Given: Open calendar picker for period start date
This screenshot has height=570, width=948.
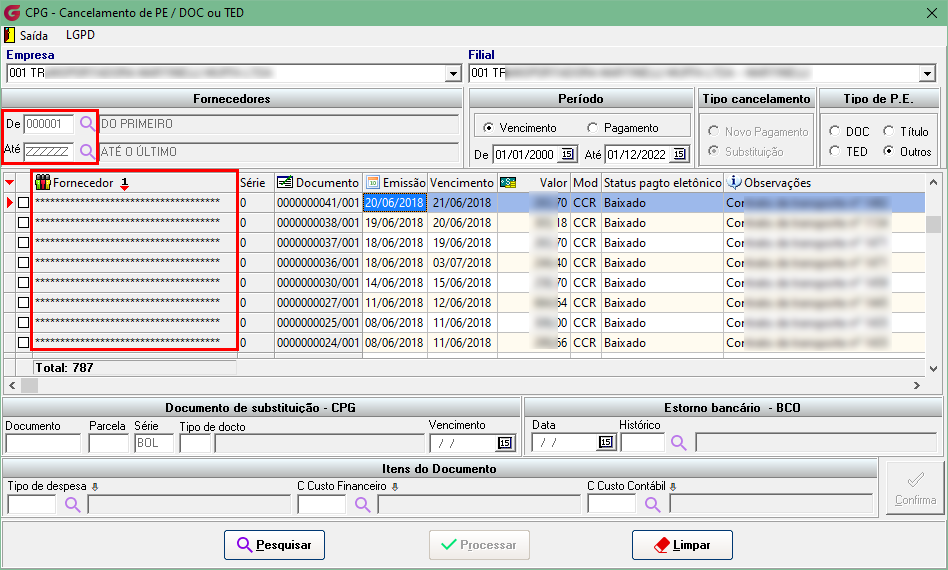Looking at the screenshot, I should [567, 154].
